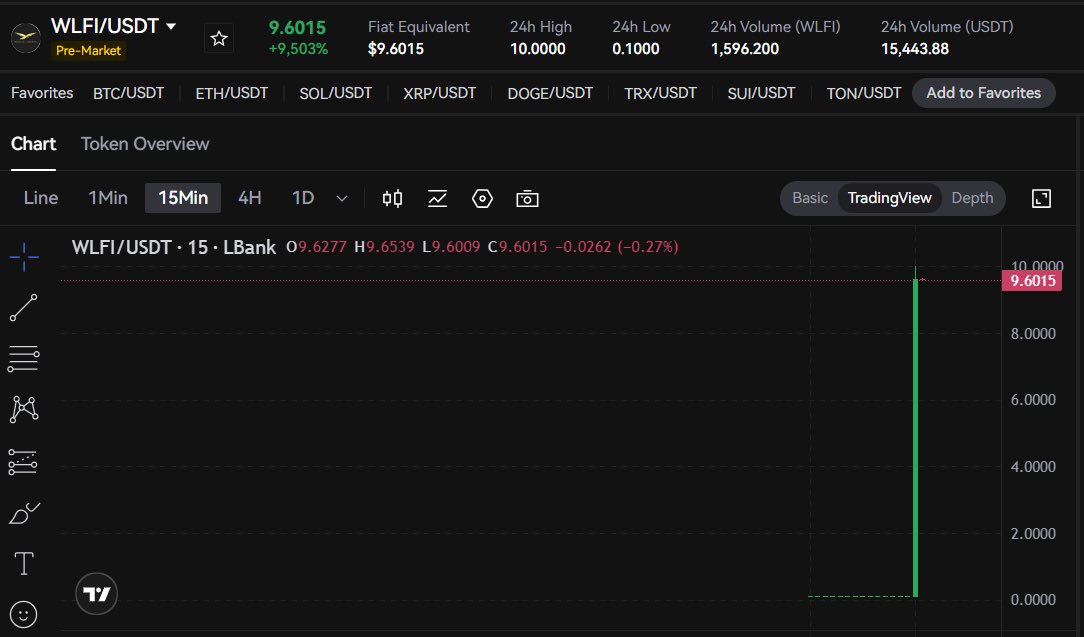Screen dimensions: 1084x637
Task: Select the forecasting and measurement tool
Action: coord(23,461)
